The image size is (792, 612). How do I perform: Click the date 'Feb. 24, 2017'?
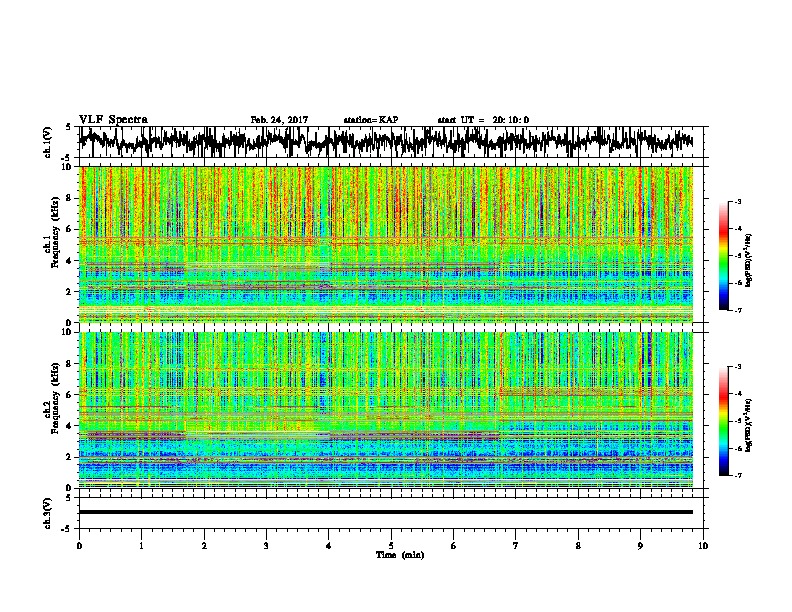[x=279, y=120]
